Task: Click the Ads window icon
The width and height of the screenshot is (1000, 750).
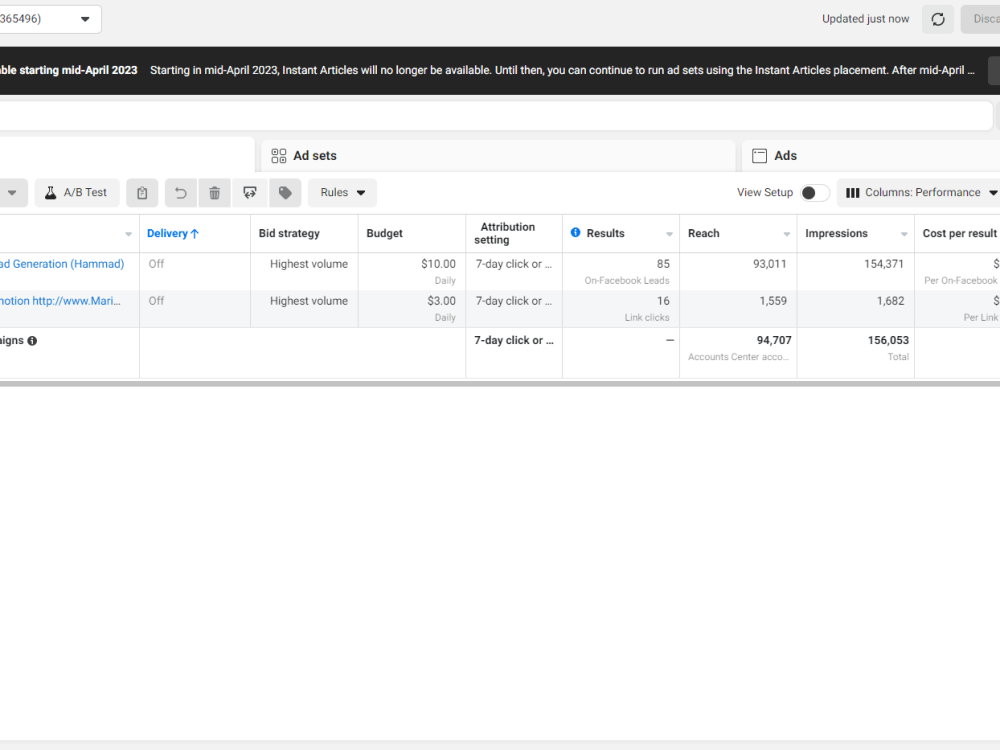Action: click(x=759, y=156)
